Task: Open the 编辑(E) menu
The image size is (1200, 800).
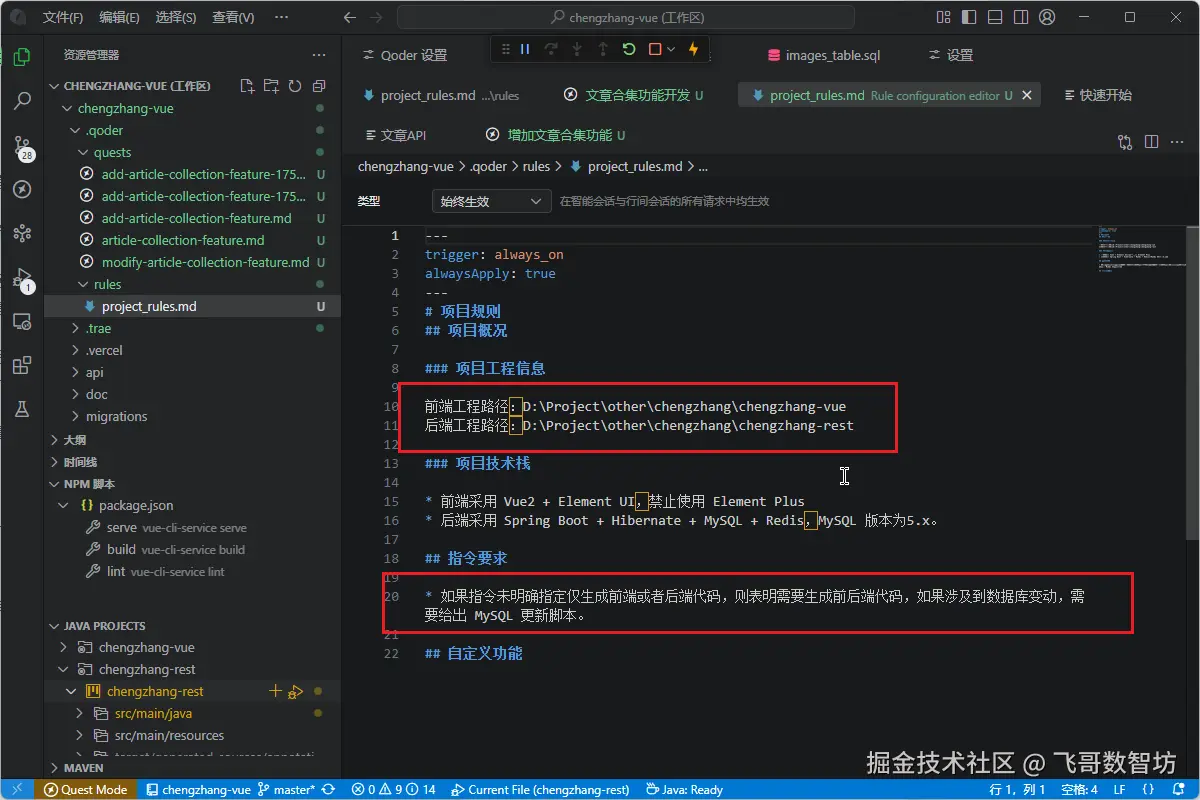Action: (120, 17)
